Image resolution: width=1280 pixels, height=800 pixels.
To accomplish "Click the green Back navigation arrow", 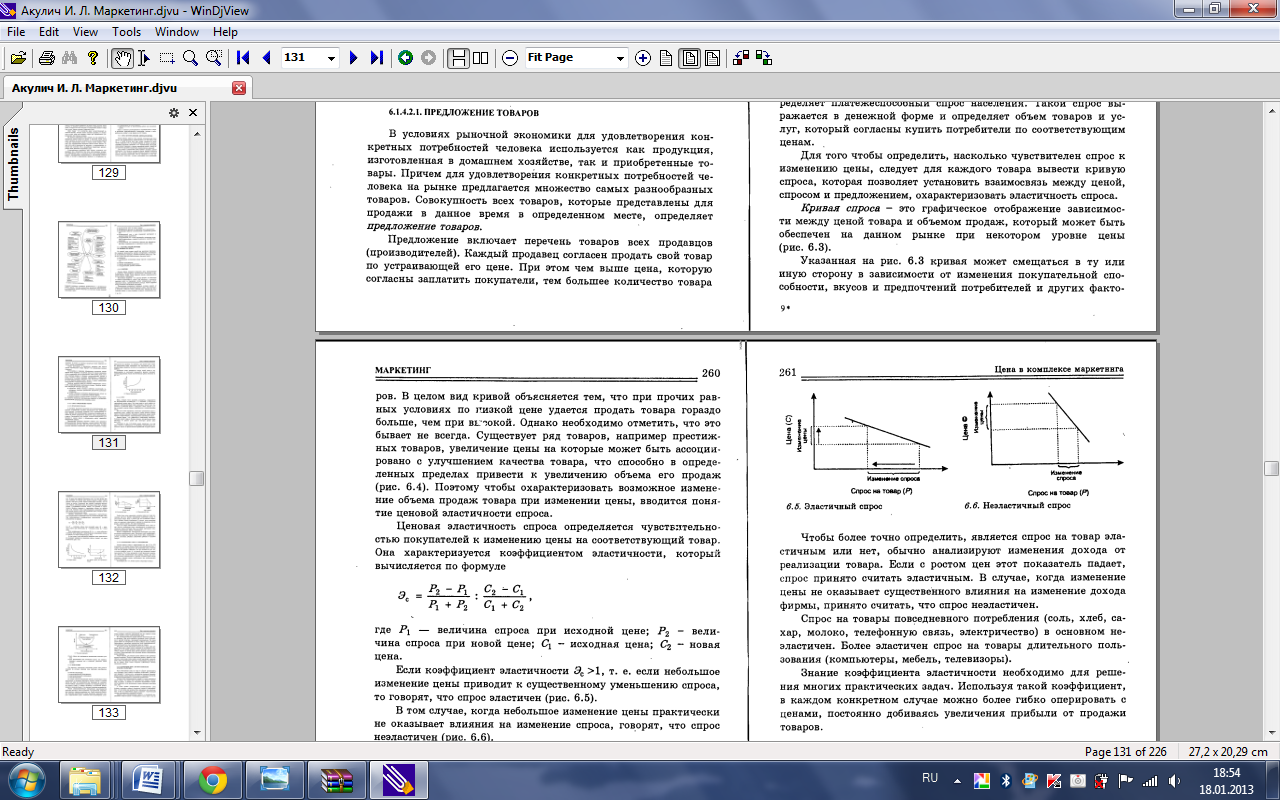I will 405,58.
